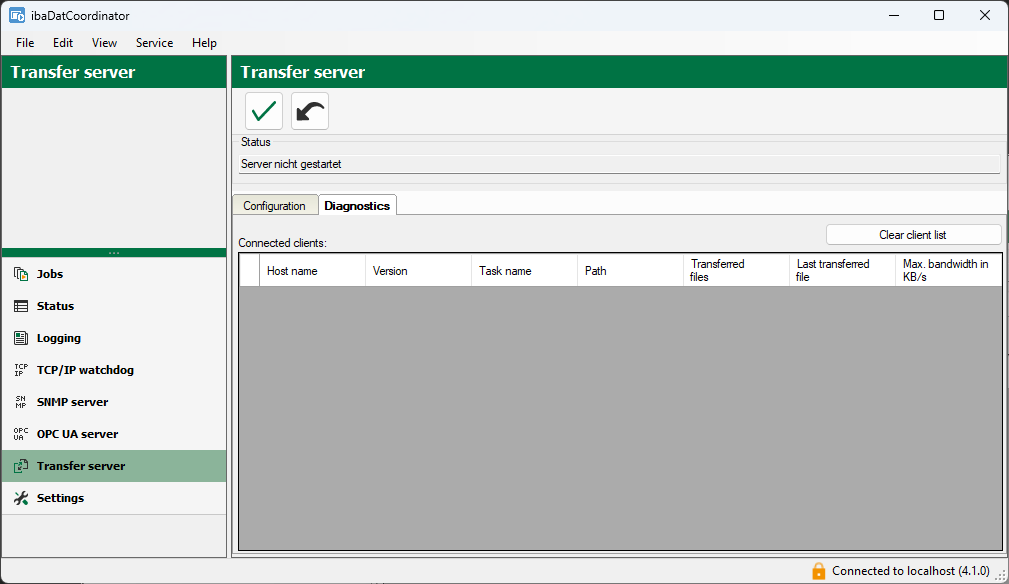Switch to the Configuration tab

click(275, 206)
